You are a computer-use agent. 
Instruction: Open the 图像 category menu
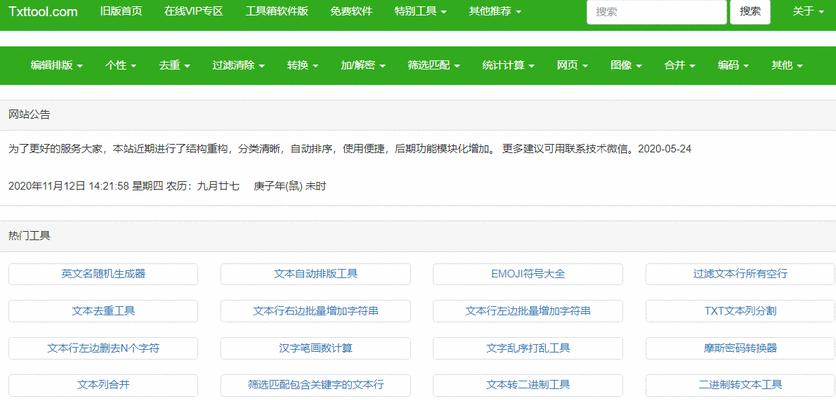(x=626, y=66)
